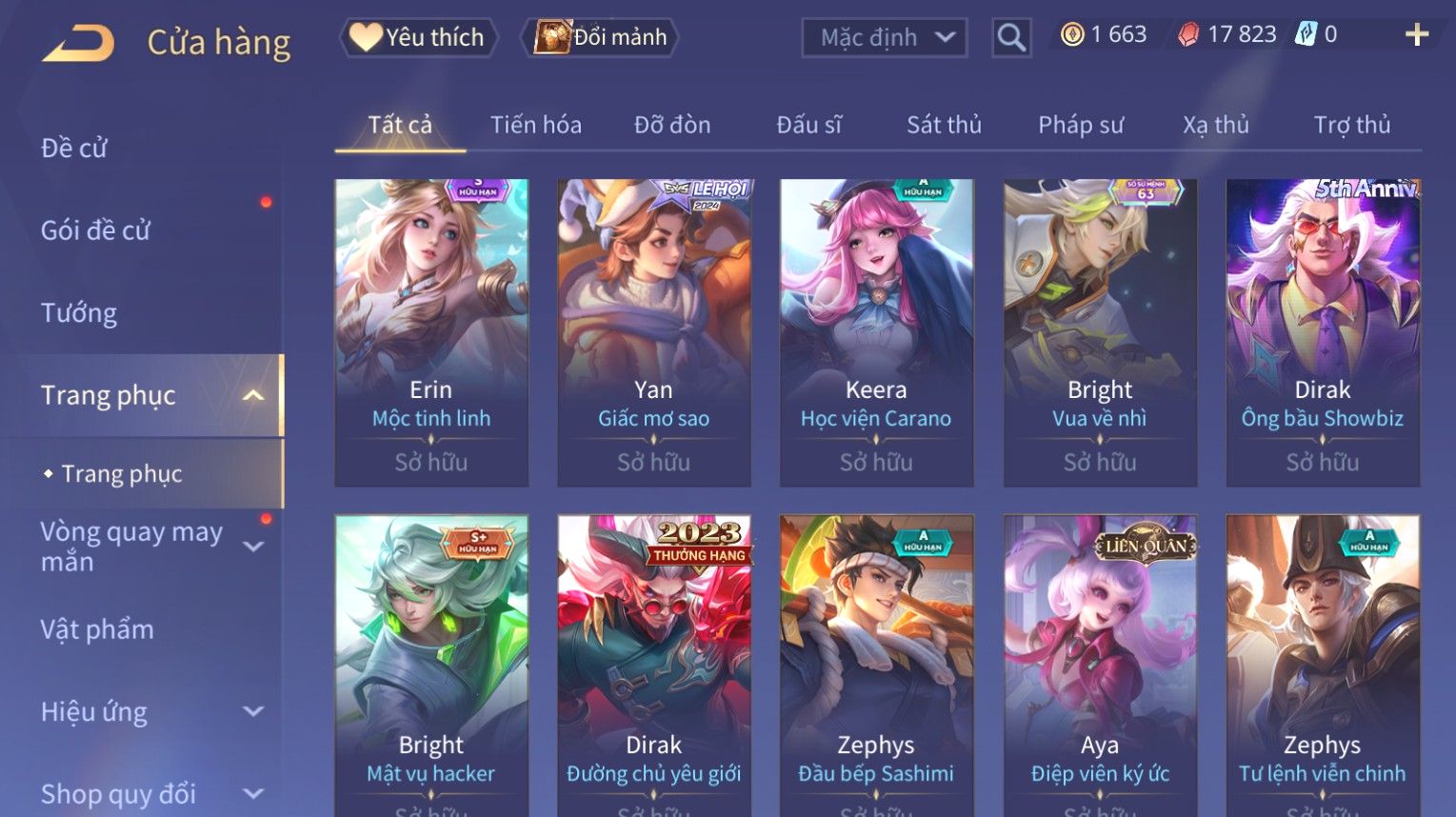Open the search magnifier icon
This screenshot has height=817, width=1456.
tap(1010, 38)
